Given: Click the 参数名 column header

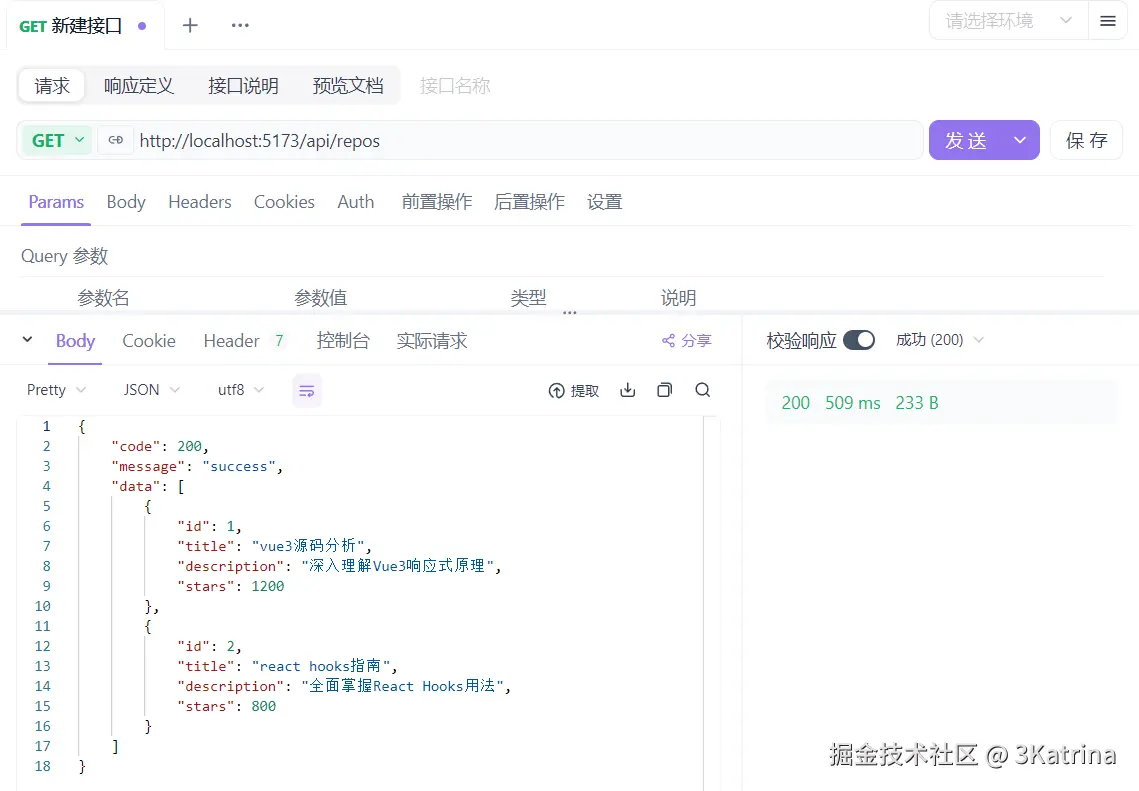Looking at the screenshot, I should (103, 298).
